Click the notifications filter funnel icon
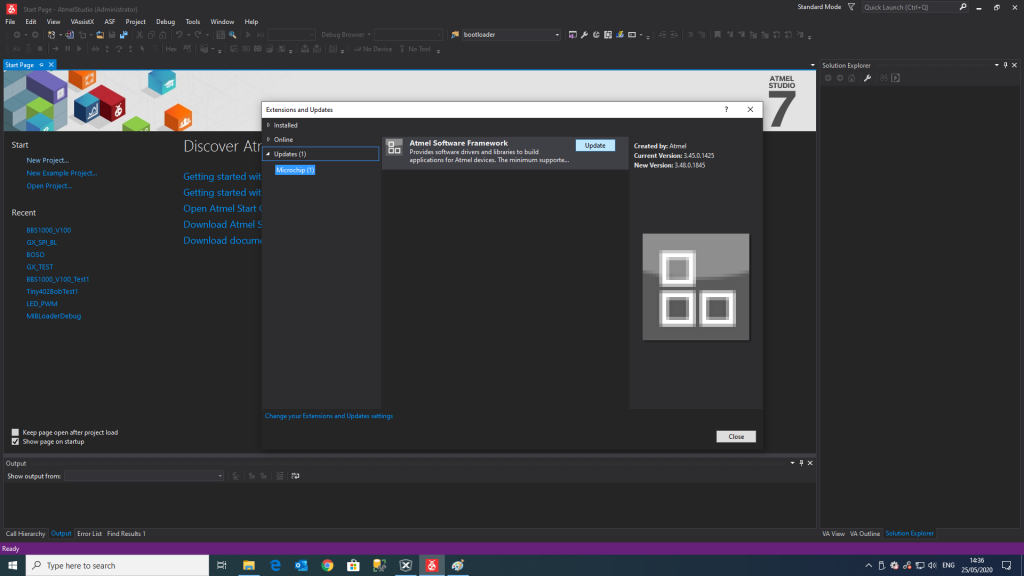 tap(851, 7)
